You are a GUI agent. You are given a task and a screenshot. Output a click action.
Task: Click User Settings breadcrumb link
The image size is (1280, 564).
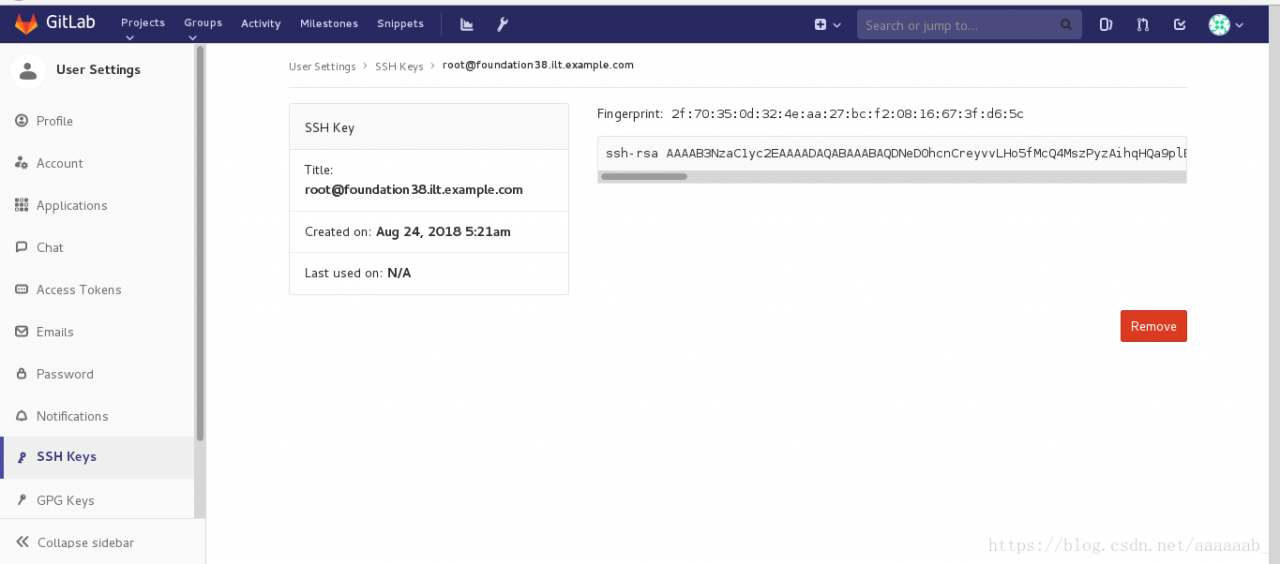tap(322, 66)
